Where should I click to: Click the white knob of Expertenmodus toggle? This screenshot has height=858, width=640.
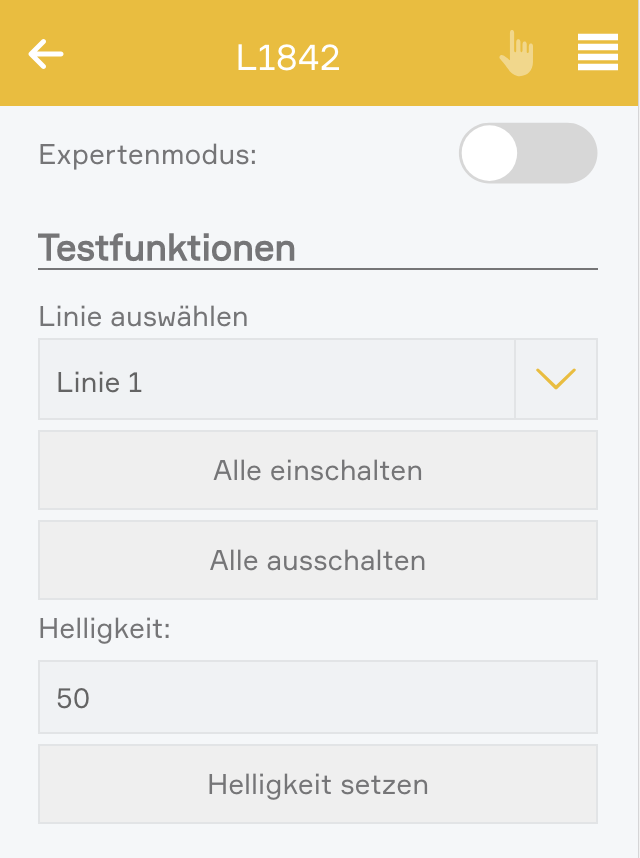[x=490, y=154]
